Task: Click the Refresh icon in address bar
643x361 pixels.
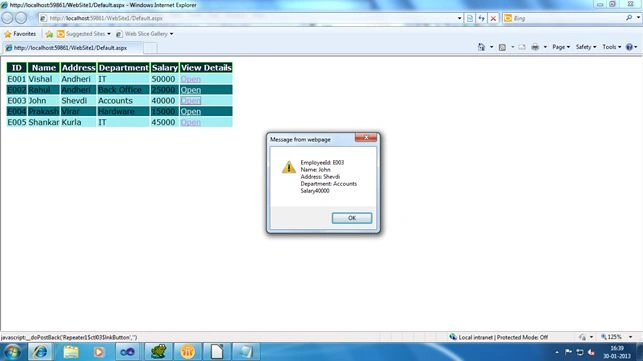Action: click(481, 18)
